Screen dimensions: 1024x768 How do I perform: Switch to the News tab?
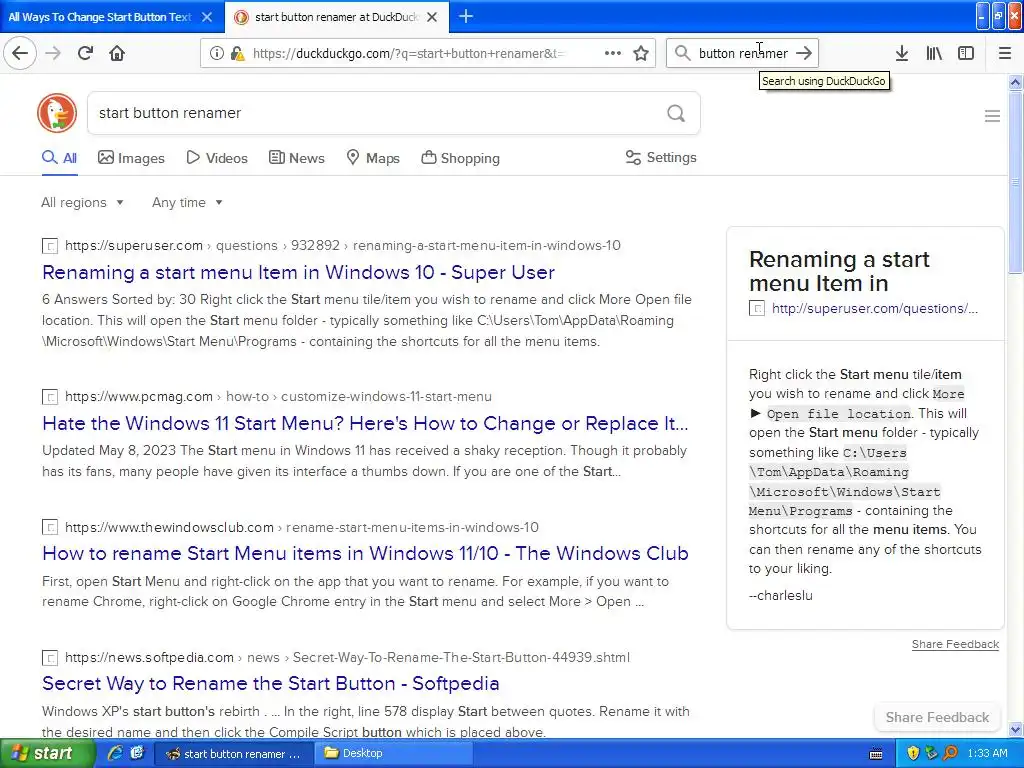pos(296,158)
